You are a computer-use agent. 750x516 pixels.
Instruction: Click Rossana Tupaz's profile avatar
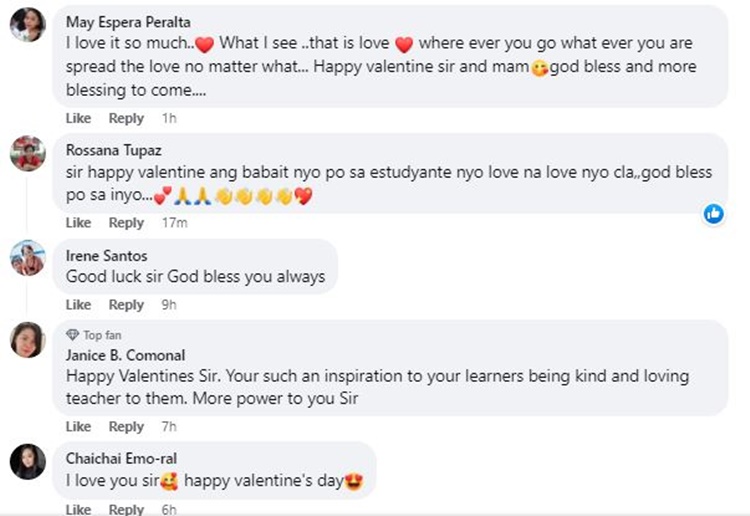coord(27,153)
